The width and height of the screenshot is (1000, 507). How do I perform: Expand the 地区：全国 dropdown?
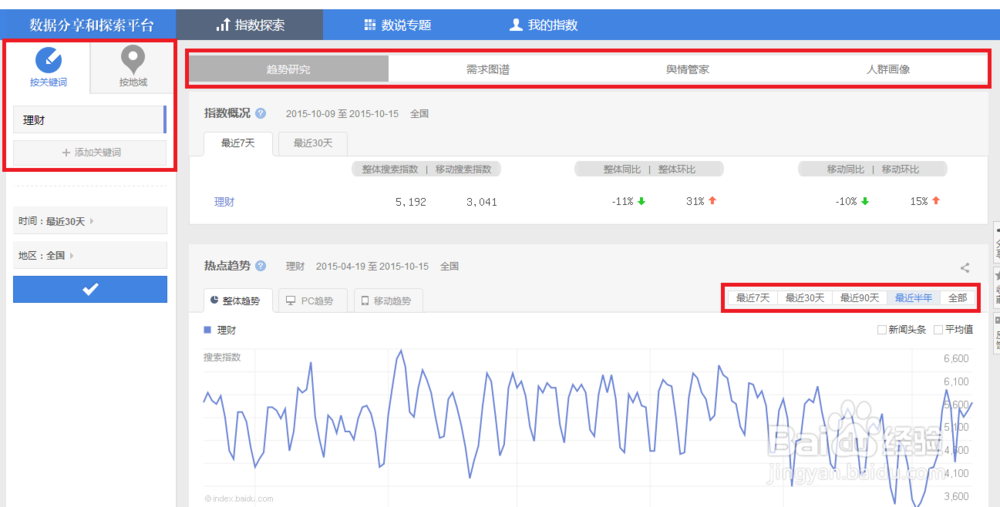coord(90,255)
